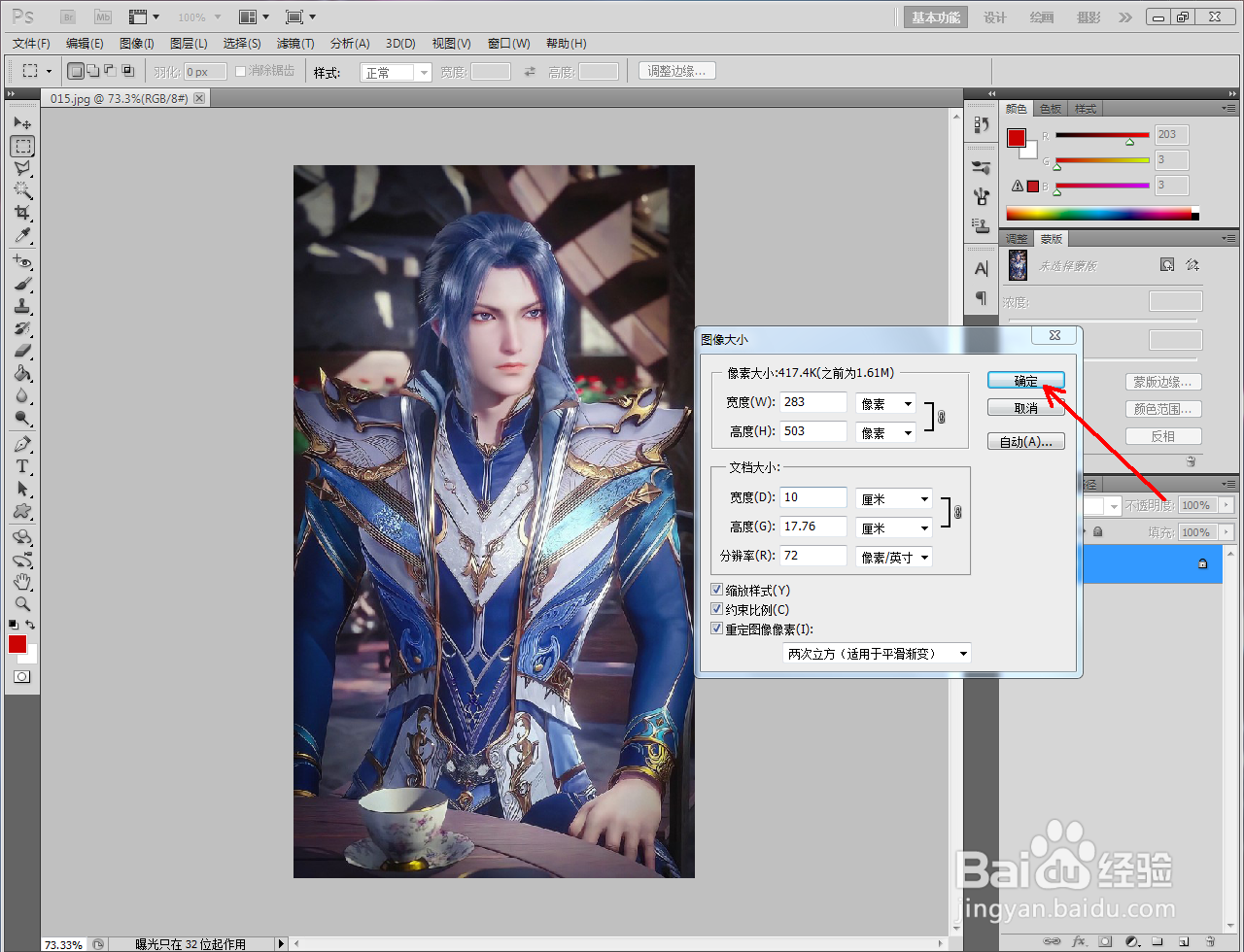Select the Hand tool
This screenshot has width=1244, height=952.
coord(22,583)
